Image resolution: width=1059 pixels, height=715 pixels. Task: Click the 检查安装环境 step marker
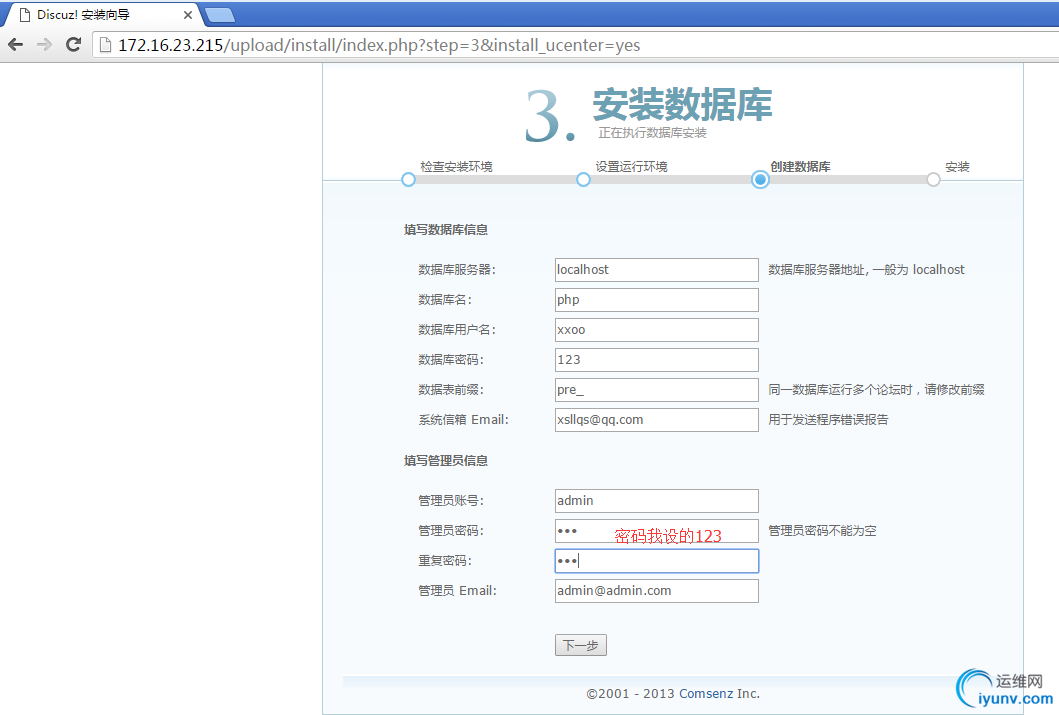tap(408, 180)
